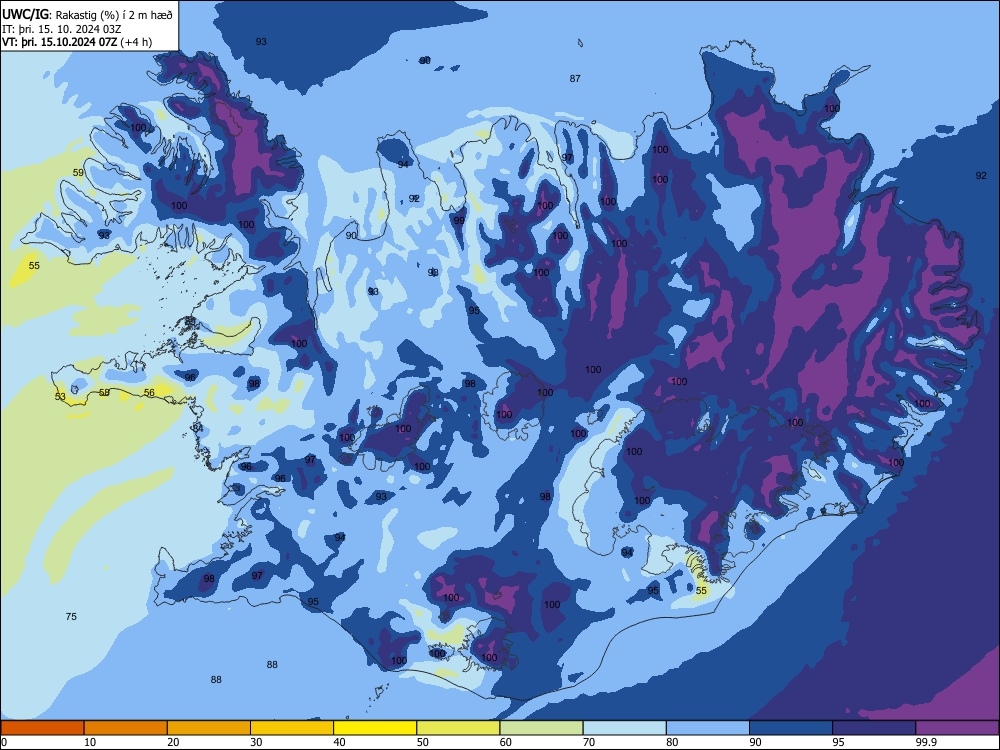This screenshot has height=750, width=1000.
Task: Click the '50' legend scale label
Action: [x=423, y=742]
